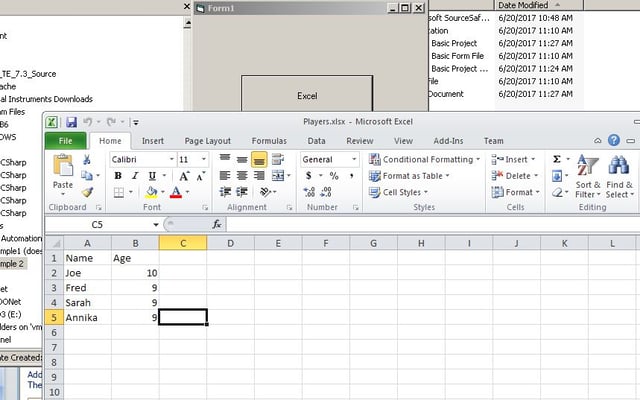Open the text Orientation options
The image size is (640, 400).
(x=266, y=192)
